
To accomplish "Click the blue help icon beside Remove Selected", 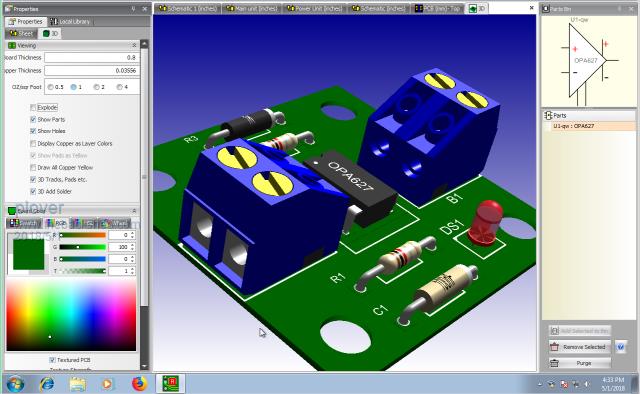I will click(620, 347).
